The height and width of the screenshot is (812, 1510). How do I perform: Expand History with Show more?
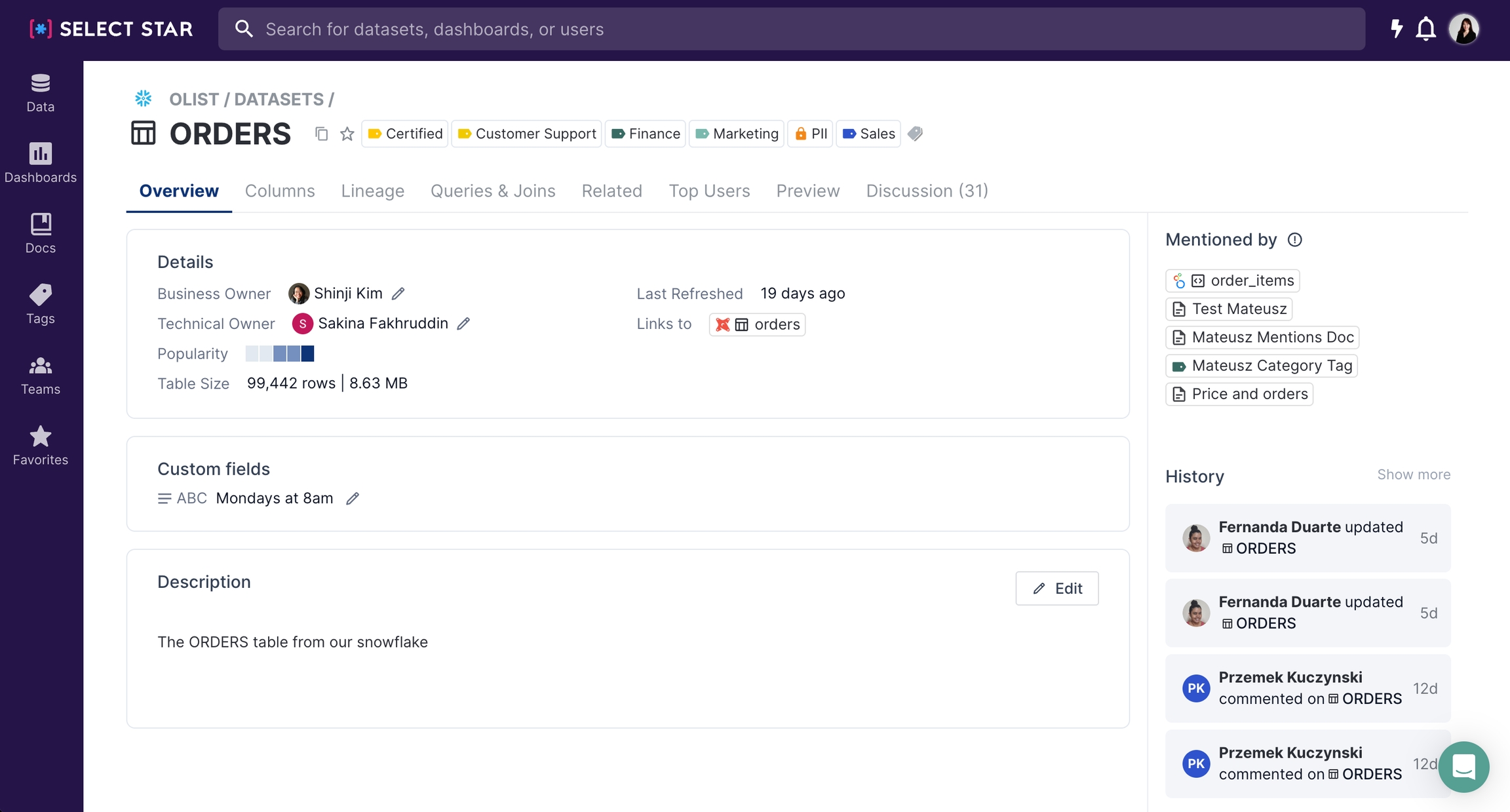1414,474
